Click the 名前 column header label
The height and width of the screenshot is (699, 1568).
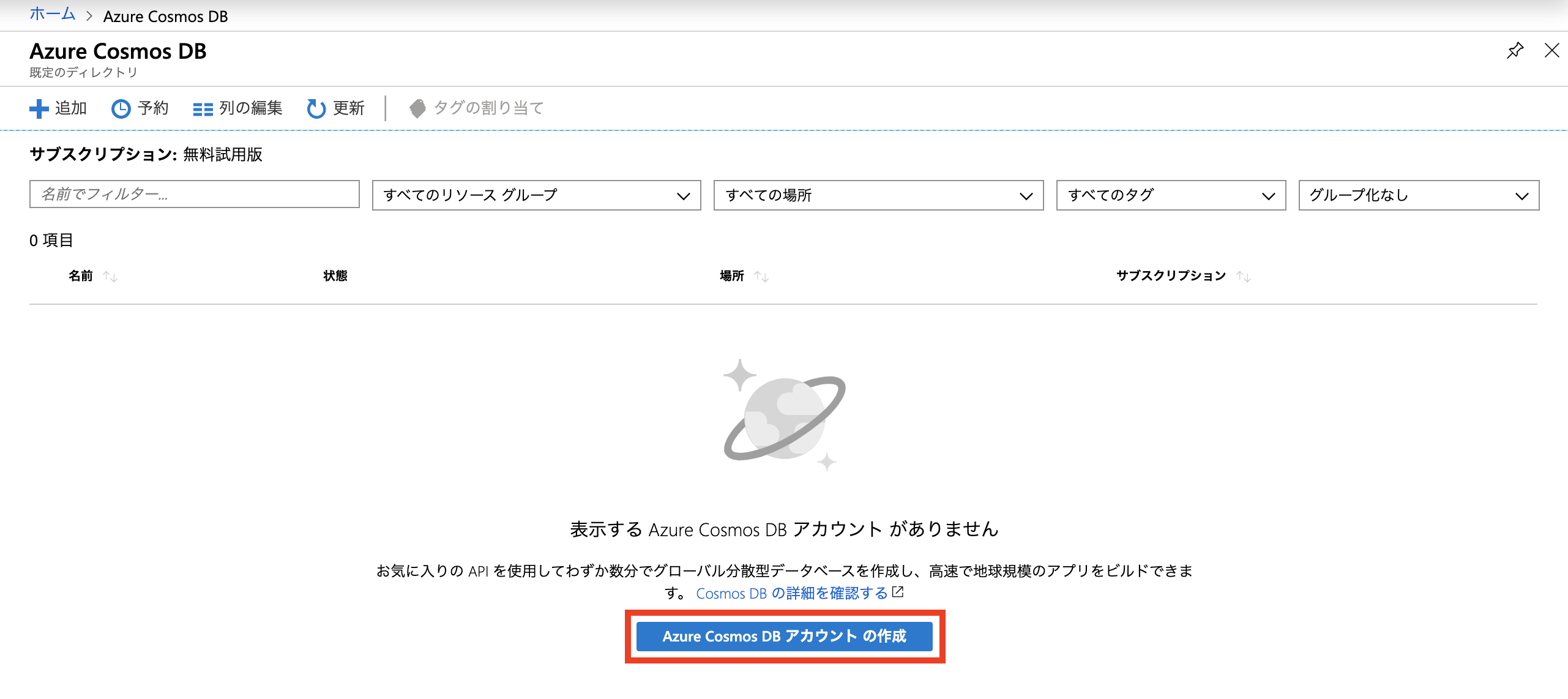(x=81, y=275)
